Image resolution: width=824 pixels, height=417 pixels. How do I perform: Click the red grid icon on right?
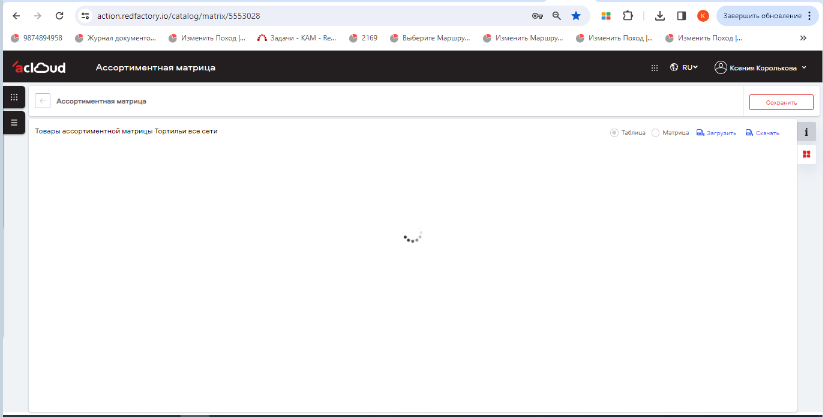tap(806, 154)
